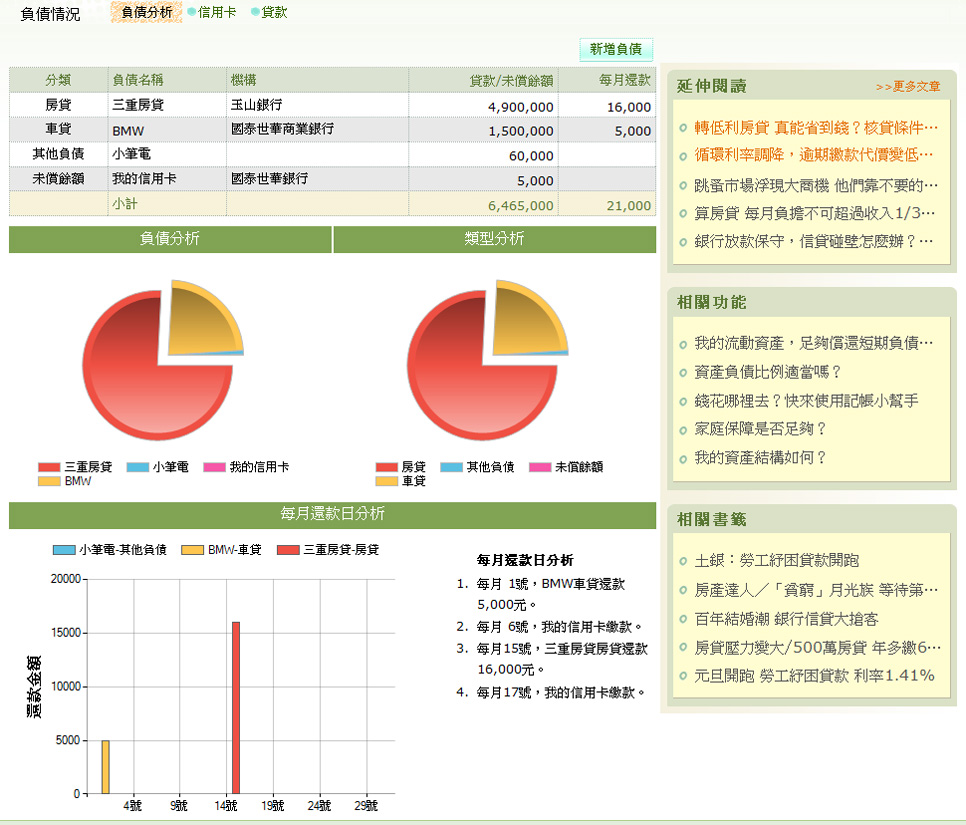Open the 家庭保障是否足夠 link
This screenshot has width=966, height=825.
(x=760, y=429)
